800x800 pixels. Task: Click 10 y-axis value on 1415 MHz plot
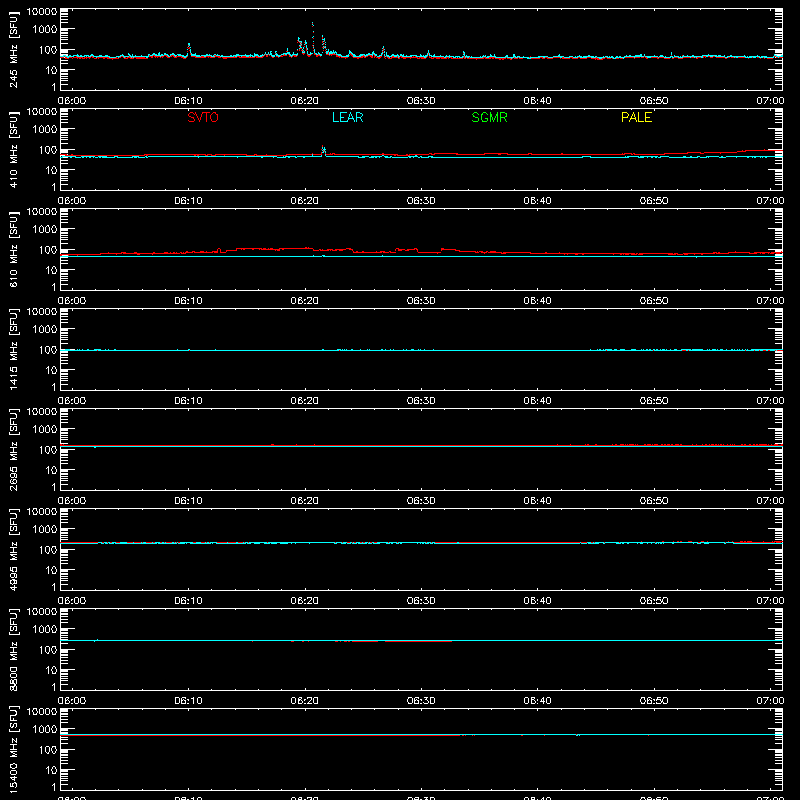[51, 370]
